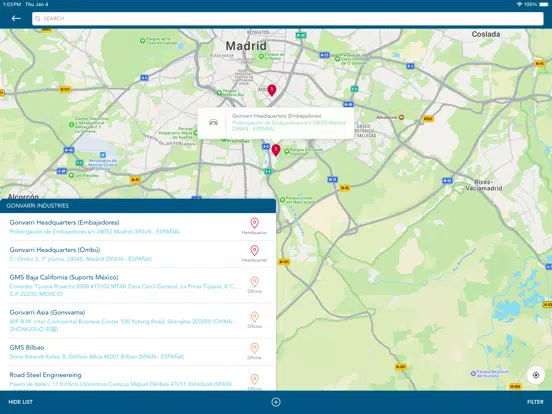The height and width of the screenshot is (414, 552).
Task: Open Gonvarri Headquarters (Embajadores) callout title
Action: coord(277,116)
